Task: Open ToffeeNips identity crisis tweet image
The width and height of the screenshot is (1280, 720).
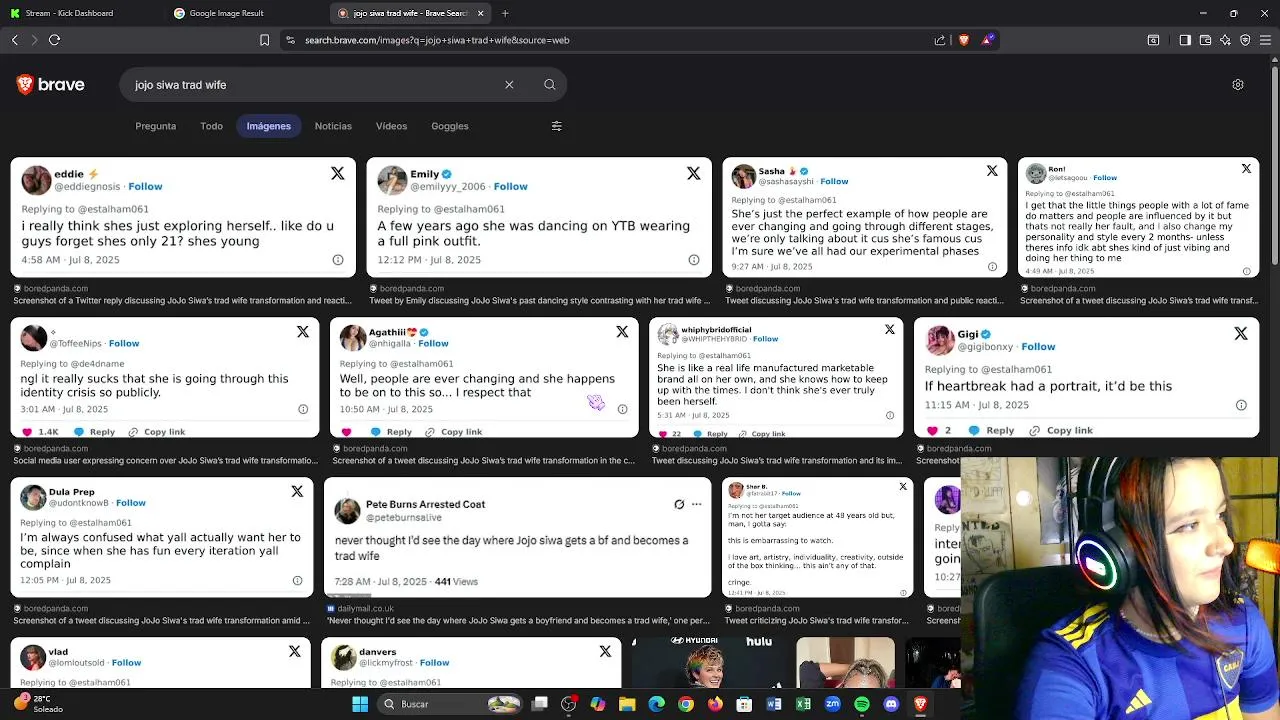Action: point(165,378)
